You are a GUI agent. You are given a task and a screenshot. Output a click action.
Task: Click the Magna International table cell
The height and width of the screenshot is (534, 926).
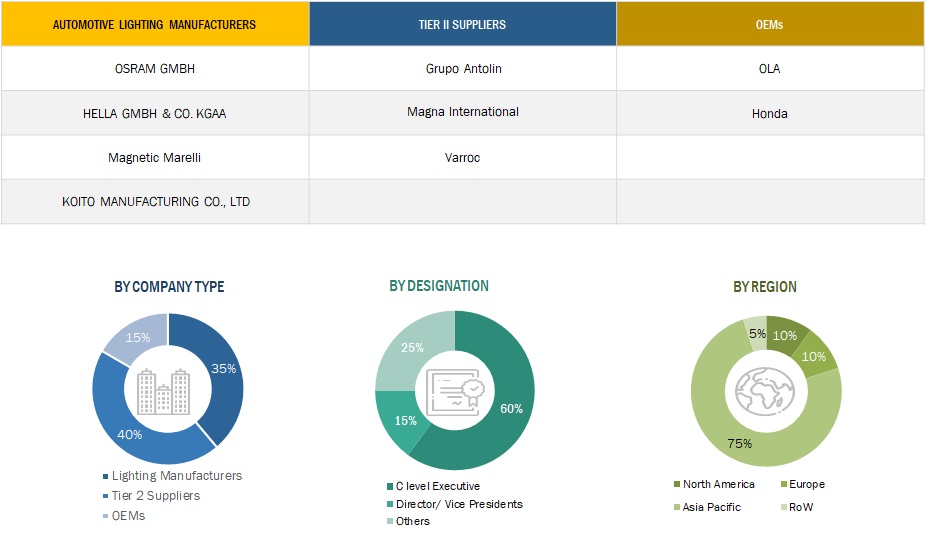(x=463, y=112)
